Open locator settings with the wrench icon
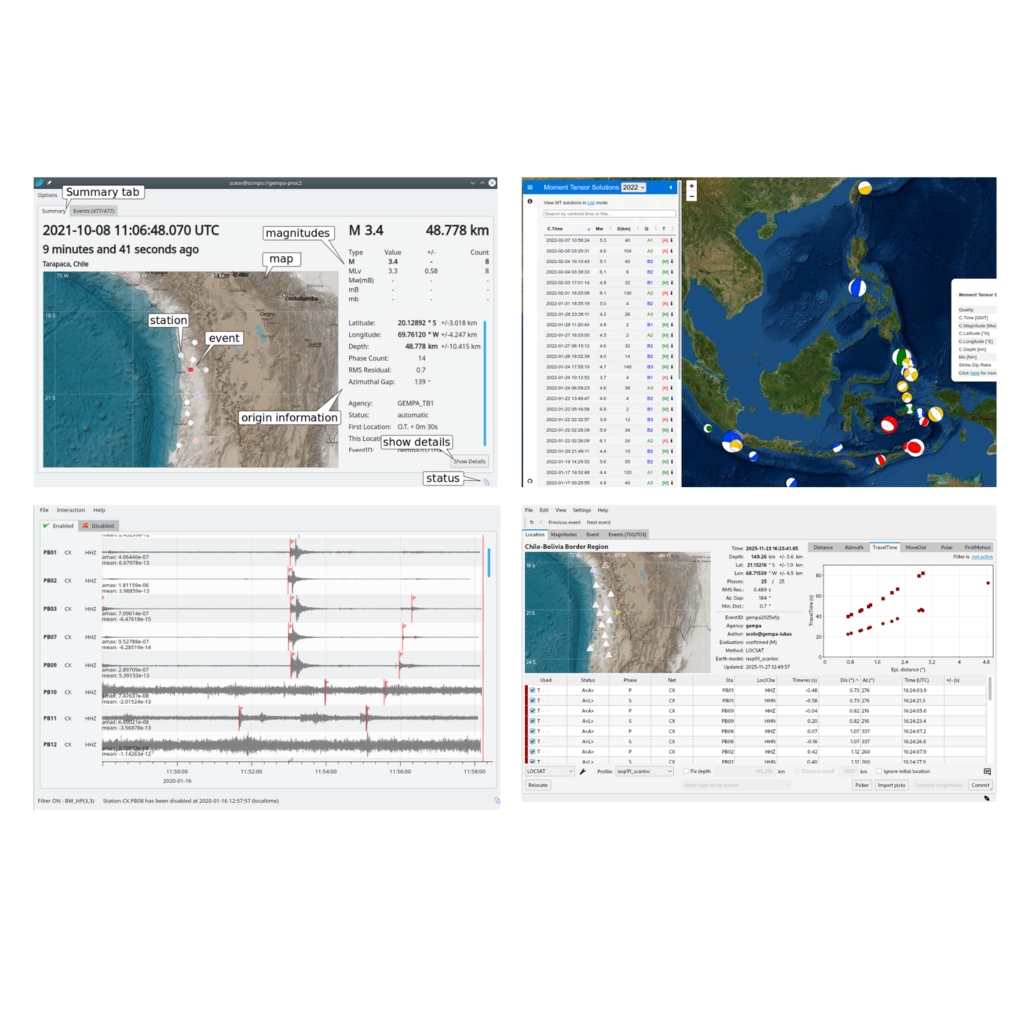 click(x=583, y=772)
